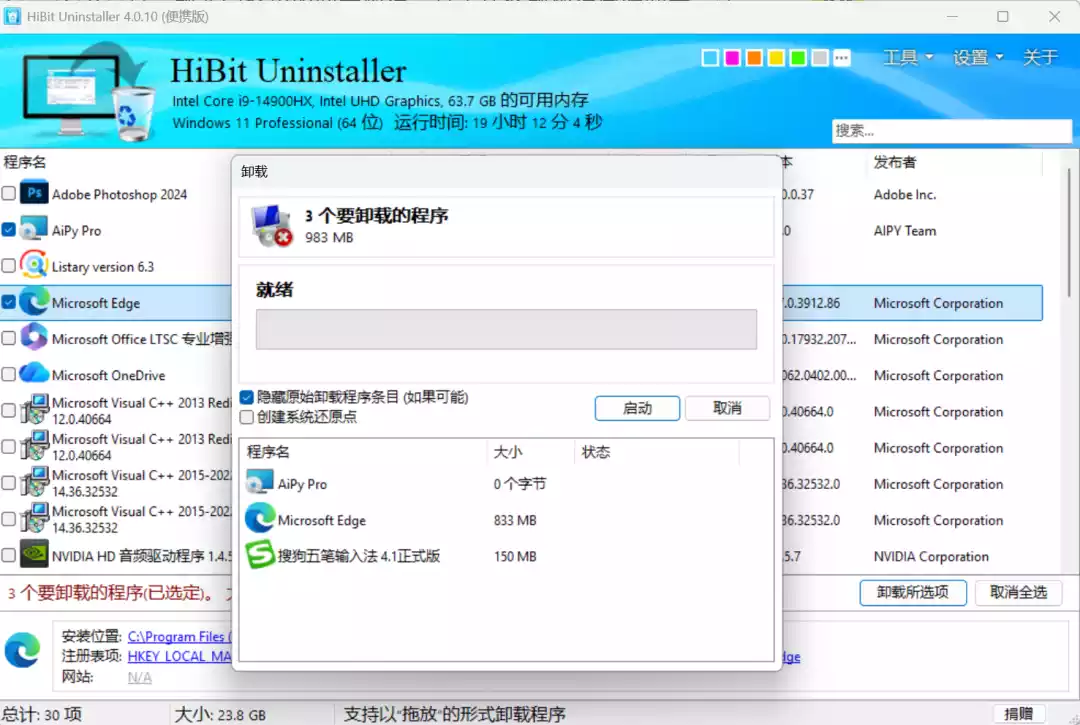Select the gray theme color swatch
The image size is (1080, 725).
click(x=820, y=58)
